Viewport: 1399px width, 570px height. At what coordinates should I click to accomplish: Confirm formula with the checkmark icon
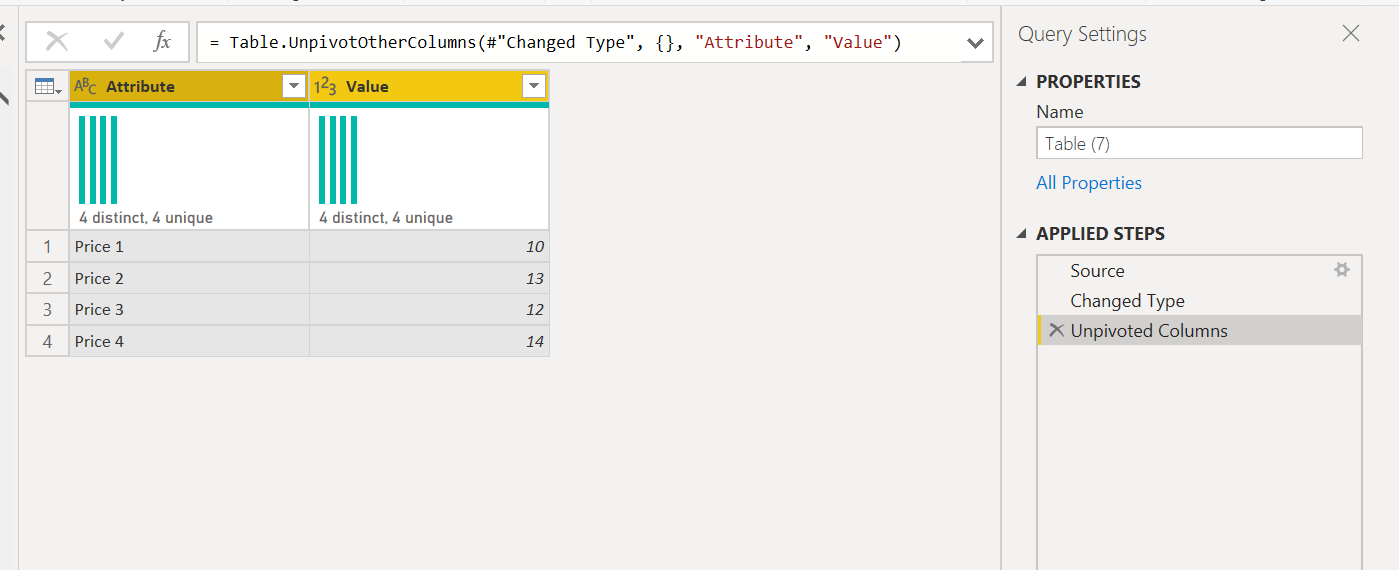coord(114,42)
